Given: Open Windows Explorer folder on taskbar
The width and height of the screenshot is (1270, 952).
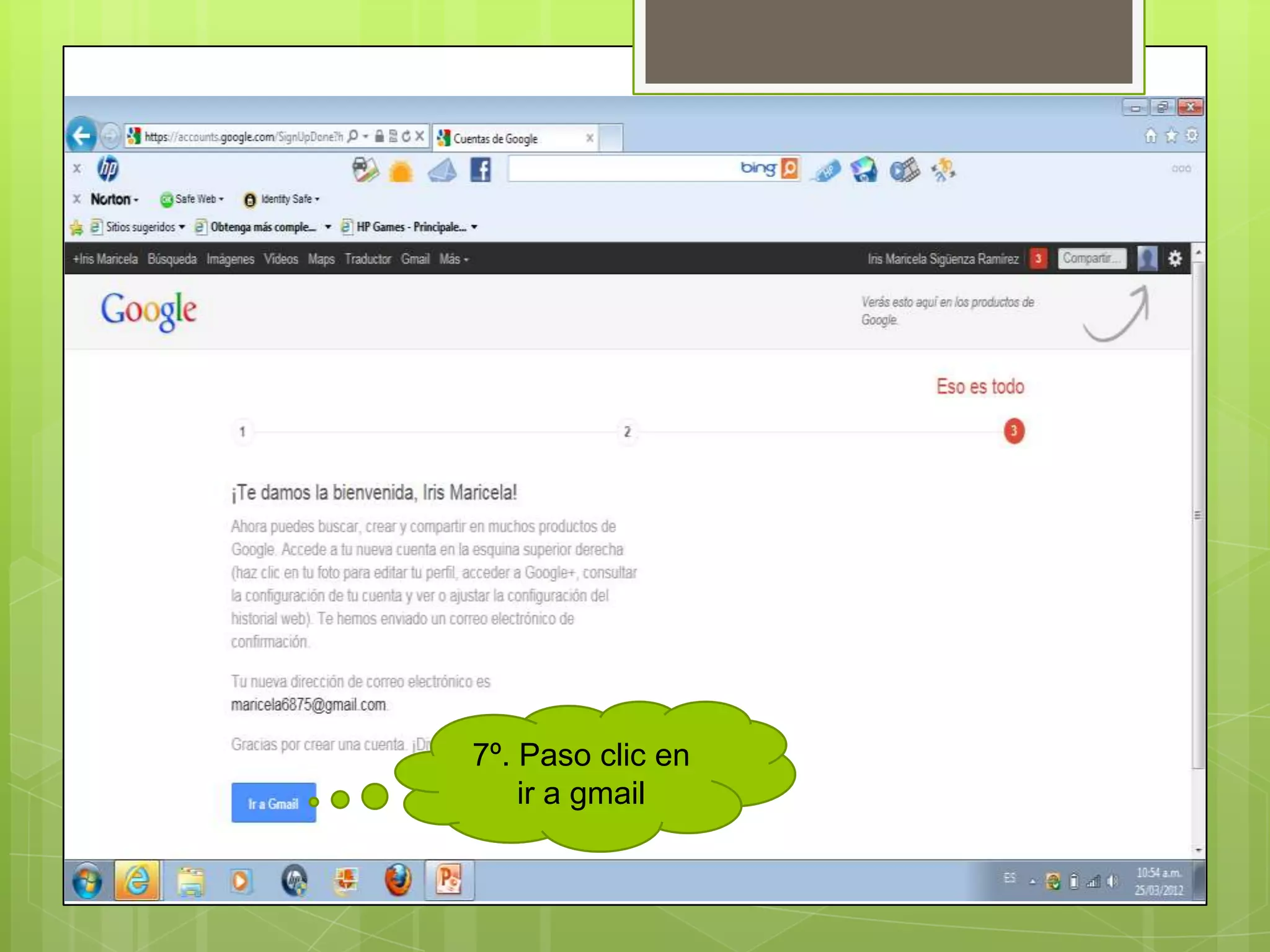Looking at the screenshot, I should click(x=190, y=881).
